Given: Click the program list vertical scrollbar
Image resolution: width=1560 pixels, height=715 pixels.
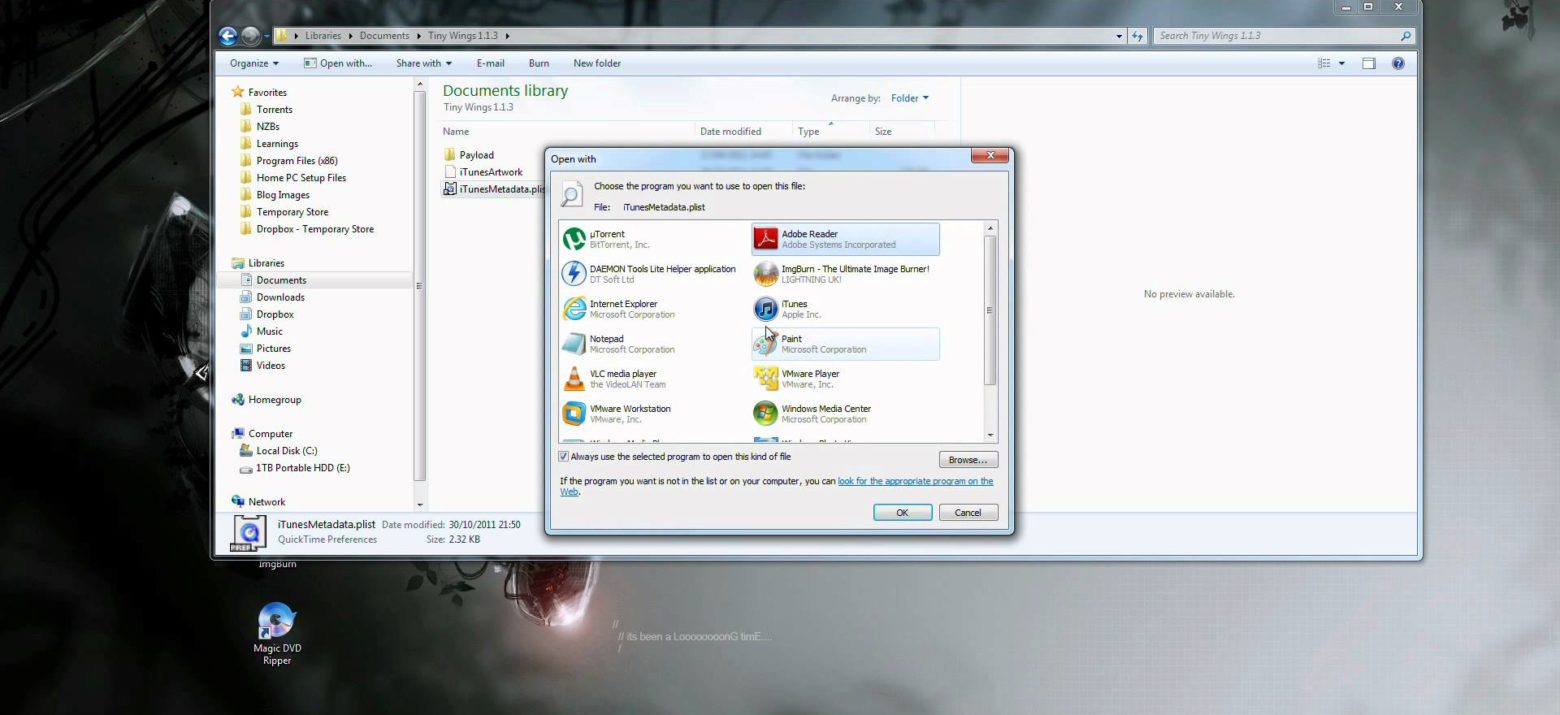Looking at the screenshot, I should point(990,310).
